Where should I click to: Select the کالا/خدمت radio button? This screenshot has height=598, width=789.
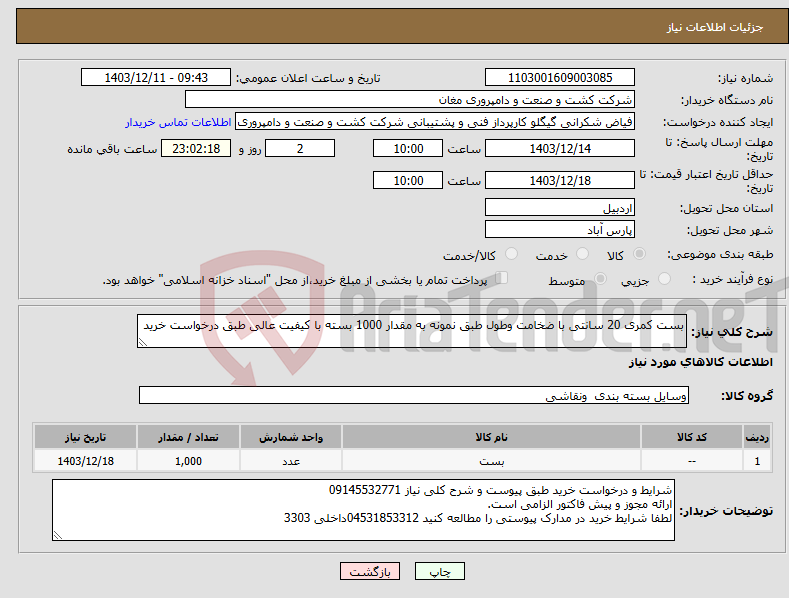[511, 254]
